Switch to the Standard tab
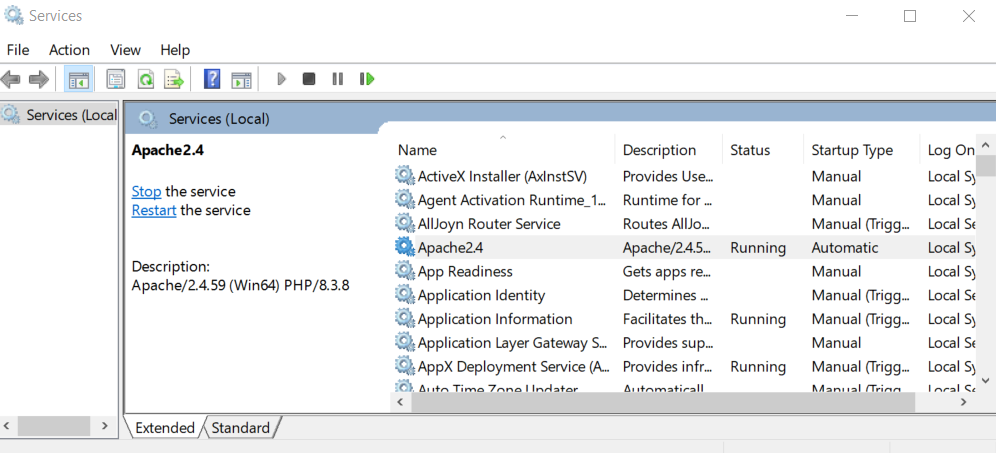 241,428
